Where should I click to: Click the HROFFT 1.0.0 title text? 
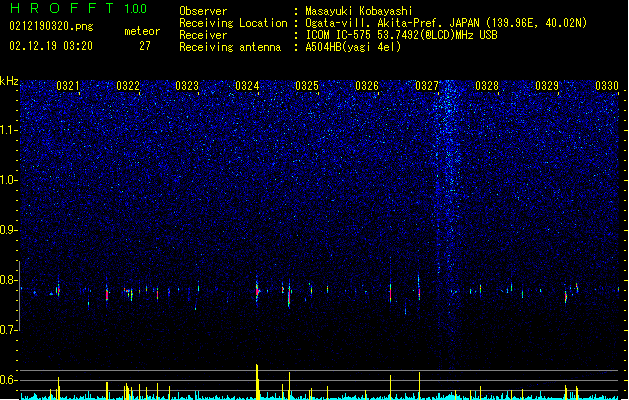pos(78,8)
